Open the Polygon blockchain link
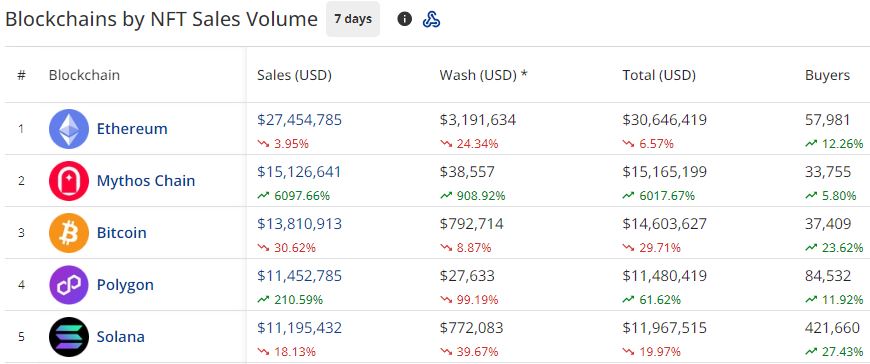This screenshot has height=364, width=870. click(x=125, y=285)
